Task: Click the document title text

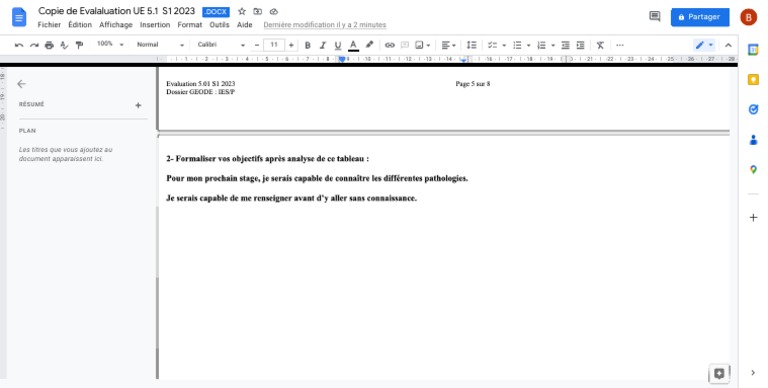Action: [117, 11]
